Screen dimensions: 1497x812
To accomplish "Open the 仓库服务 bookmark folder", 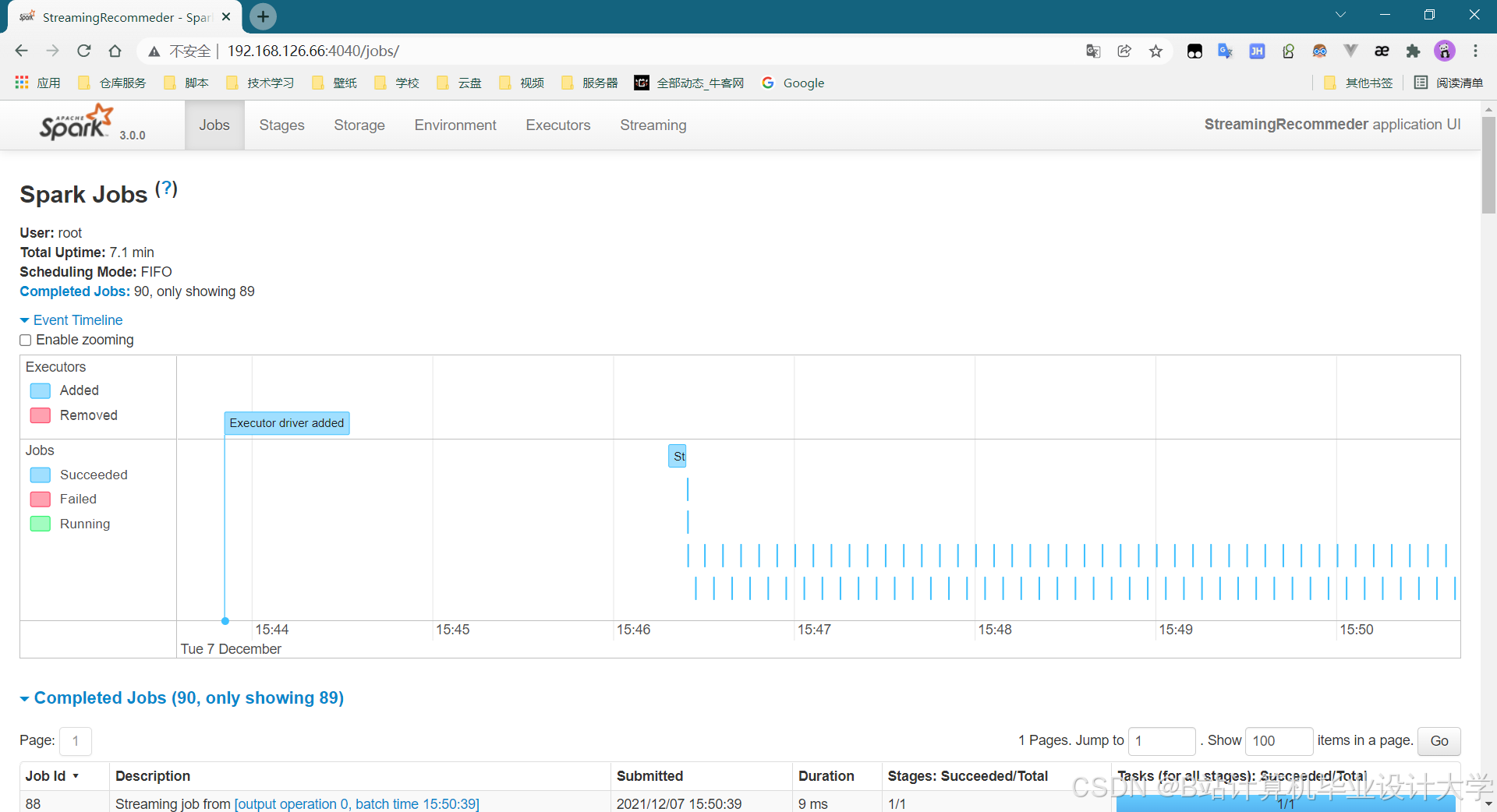I will pyautogui.click(x=112, y=83).
